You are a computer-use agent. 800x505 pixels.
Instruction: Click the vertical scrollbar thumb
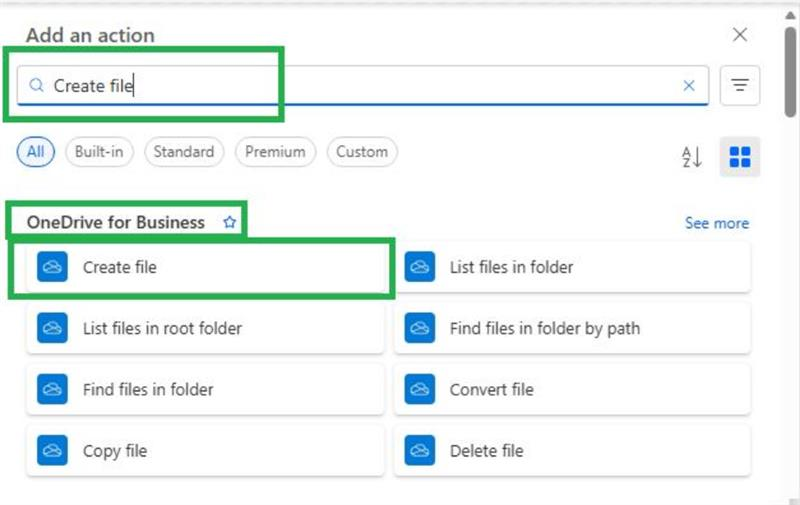point(790,72)
